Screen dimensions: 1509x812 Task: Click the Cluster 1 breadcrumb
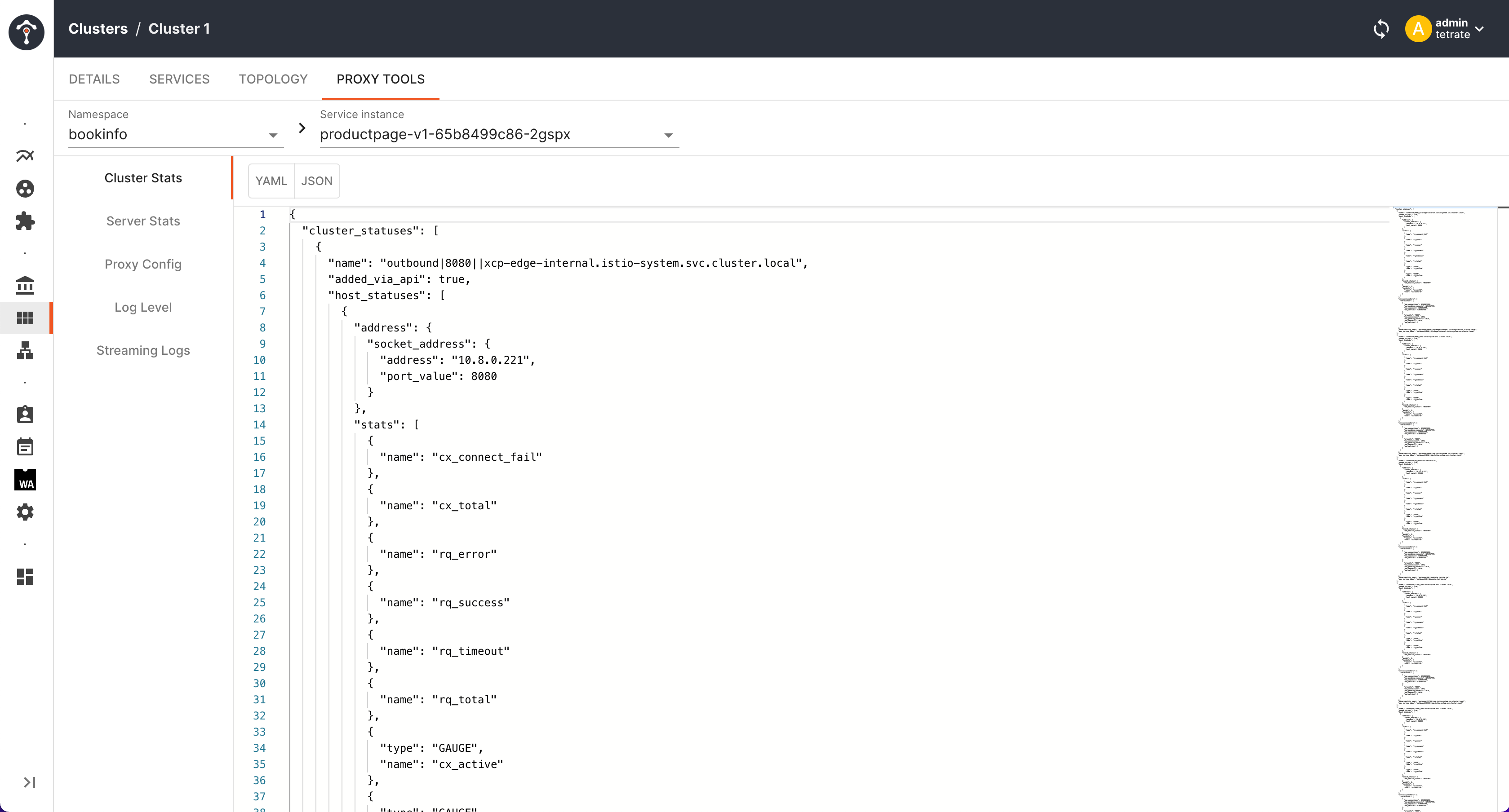coord(179,29)
